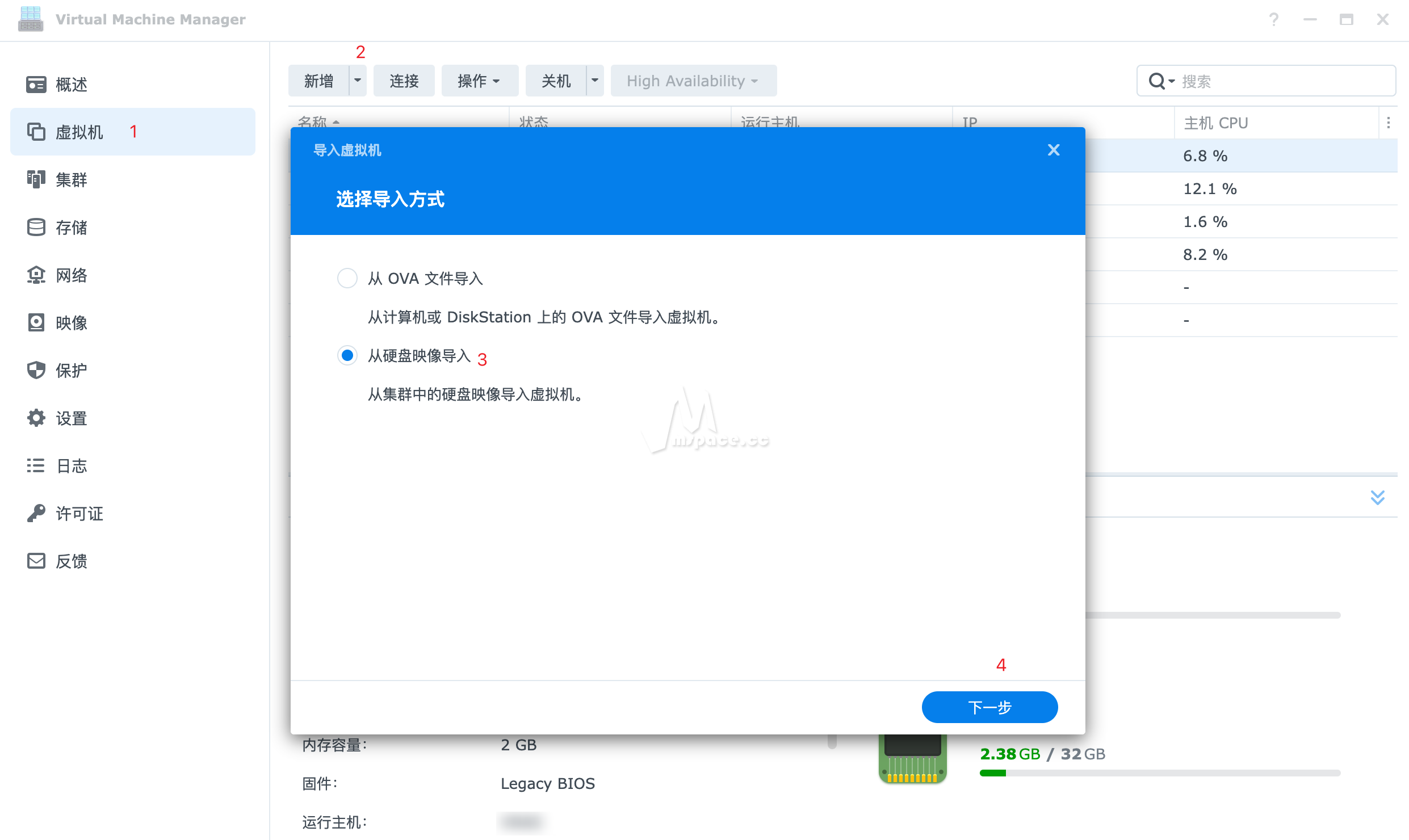The image size is (1409, 840).
Task: Open the 概述 (Overview) panel
Action: point(70,84)
